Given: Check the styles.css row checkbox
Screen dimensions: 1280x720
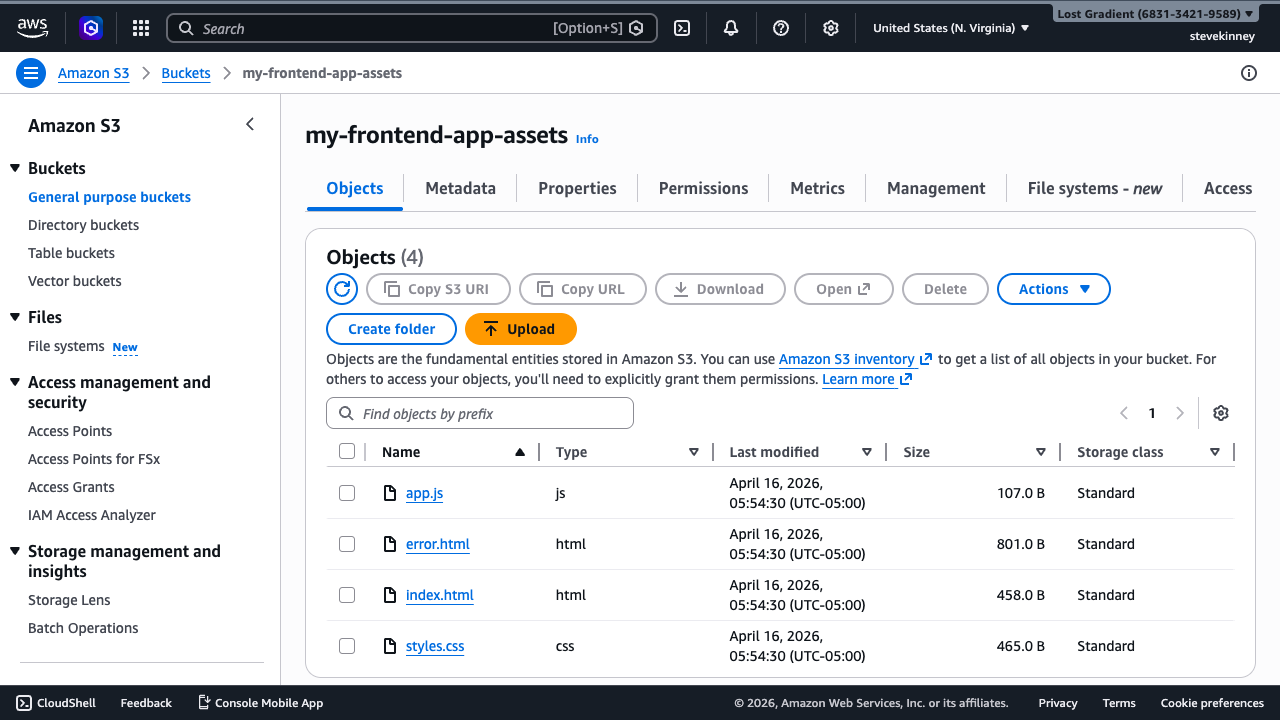Looking at the screenshot, I should pos(347,646).
